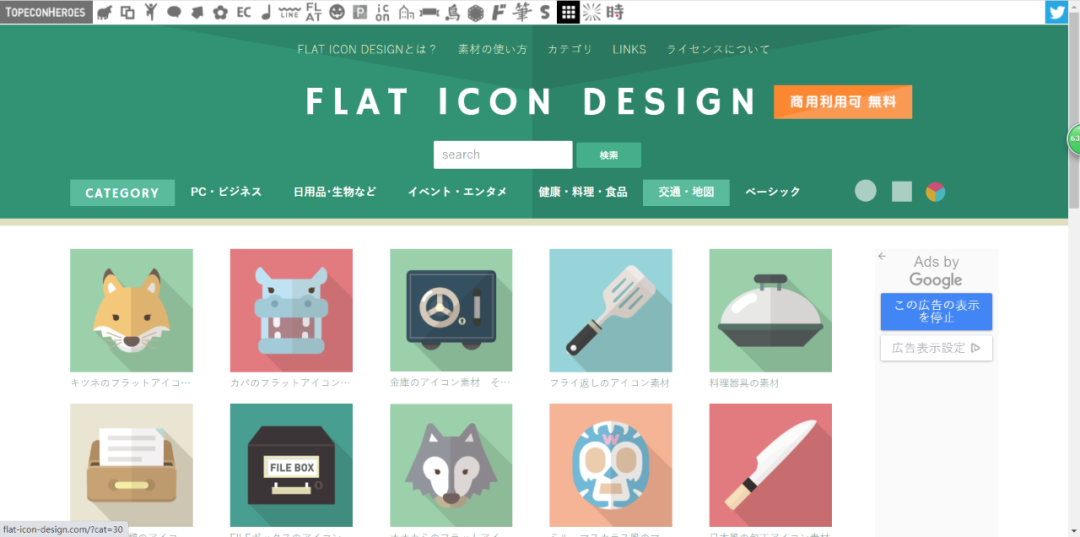Click the overlapping squares icon in top bar
This screenshot has width=1080, height=537.
pyautogui.click(x=127, y=12)
